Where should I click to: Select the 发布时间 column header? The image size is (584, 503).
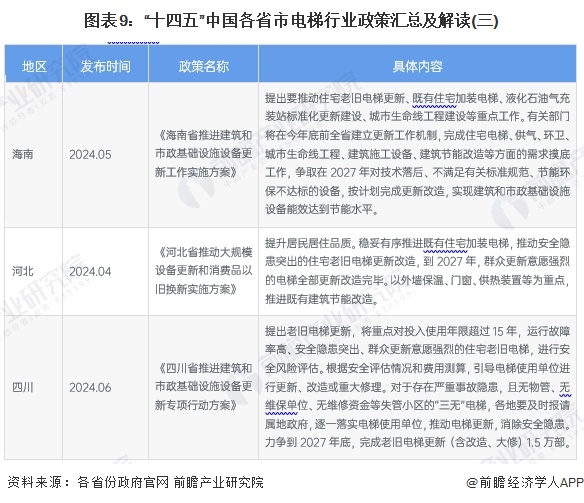(x=105, y=67)
